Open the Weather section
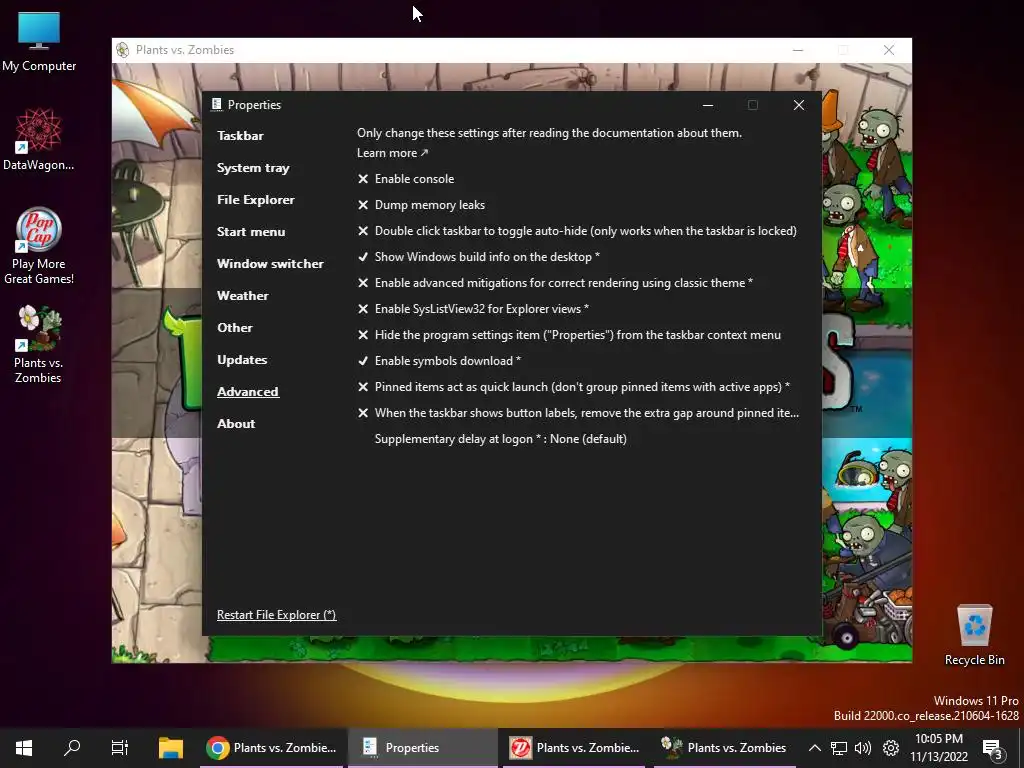This screenshot has width=1024, height=768. [242, 296]
